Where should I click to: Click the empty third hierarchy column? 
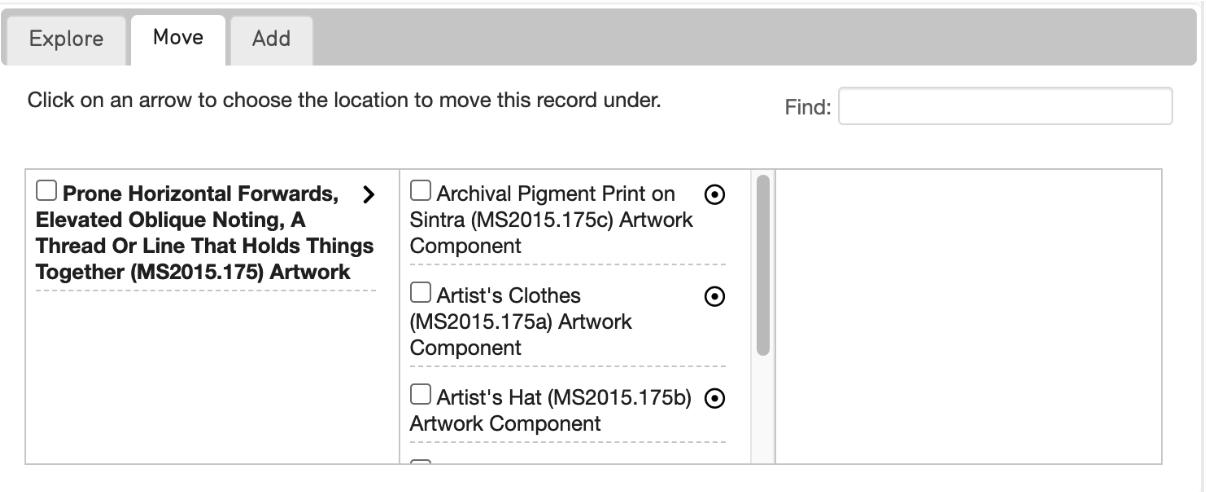968,317
